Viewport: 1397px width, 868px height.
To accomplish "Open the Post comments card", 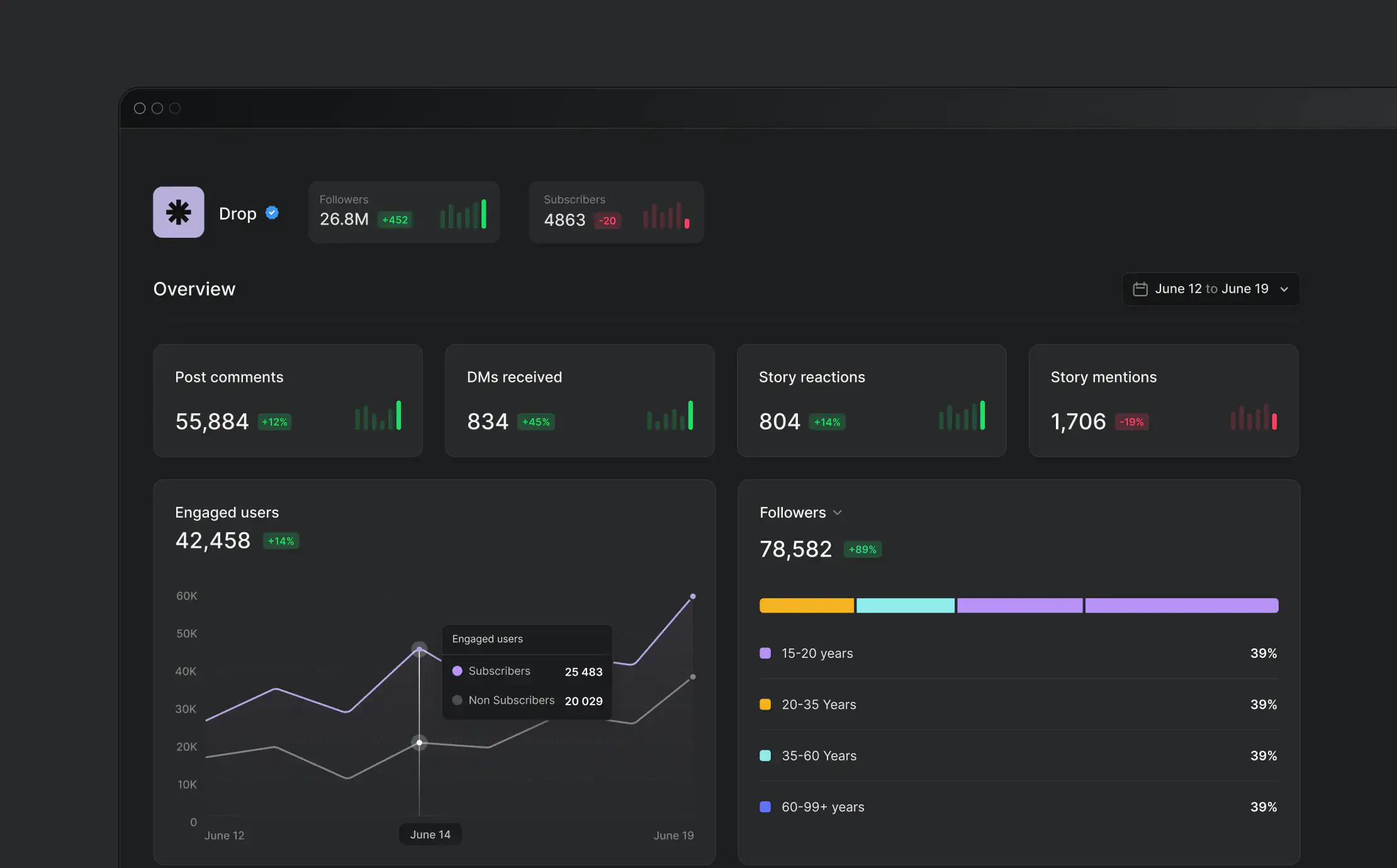I will [x=288, y=400].
